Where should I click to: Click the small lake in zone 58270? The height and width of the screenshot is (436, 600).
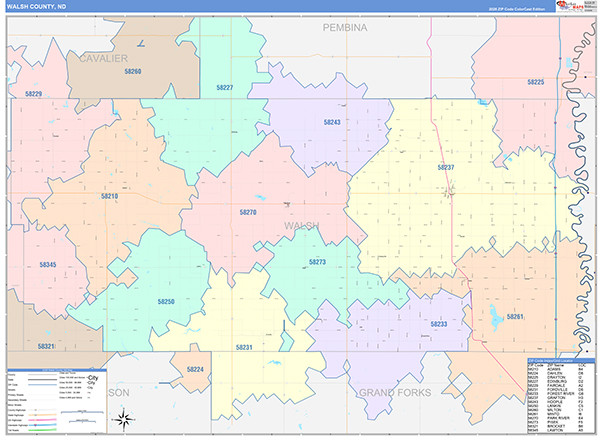coord(261,198)
